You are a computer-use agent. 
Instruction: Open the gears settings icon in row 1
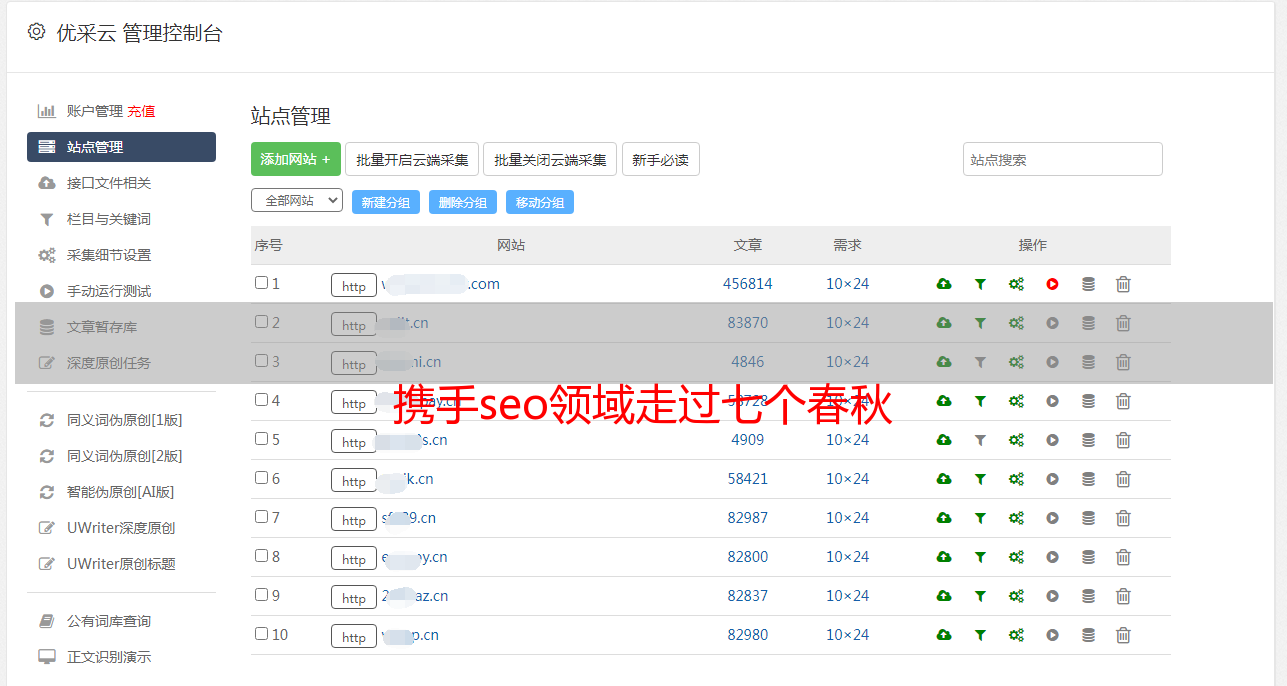[1016, 284]
